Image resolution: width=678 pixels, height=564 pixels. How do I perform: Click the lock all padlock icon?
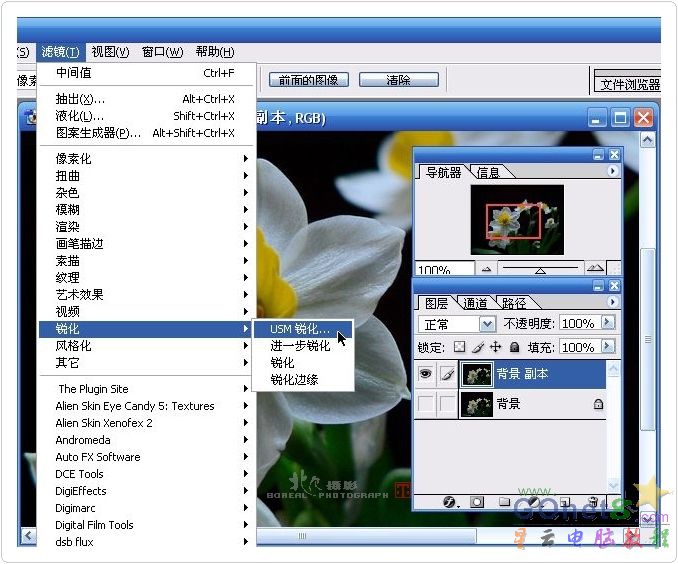click(x=514, y=347)
